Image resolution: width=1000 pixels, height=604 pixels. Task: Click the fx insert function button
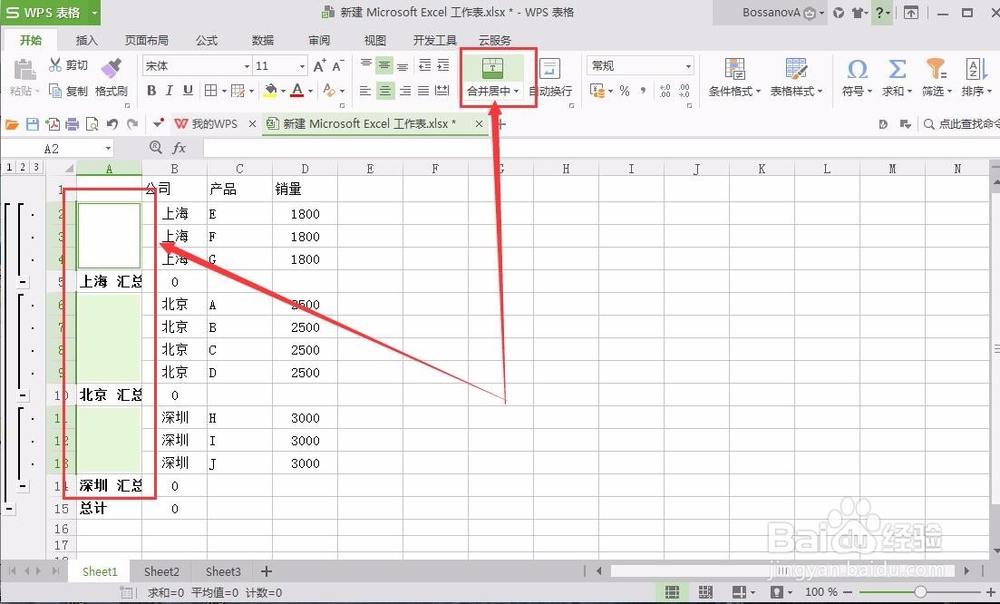click(x=179, y=149)
